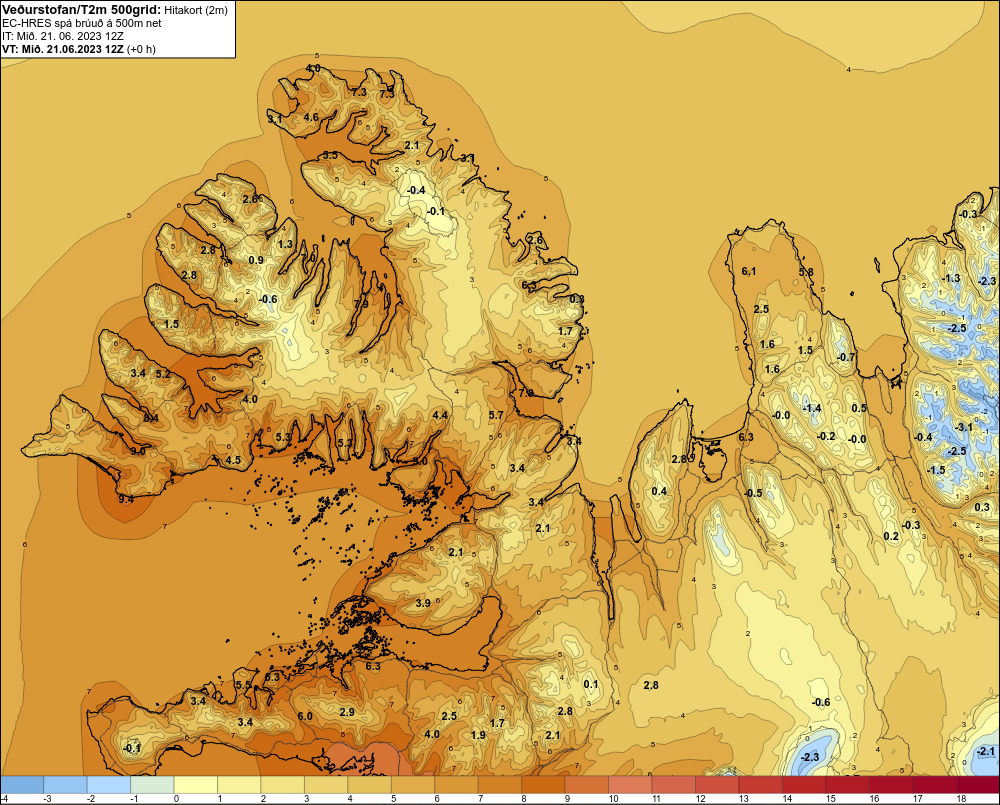Click the light yellow swatch between 0 and 1

point(195,785)
